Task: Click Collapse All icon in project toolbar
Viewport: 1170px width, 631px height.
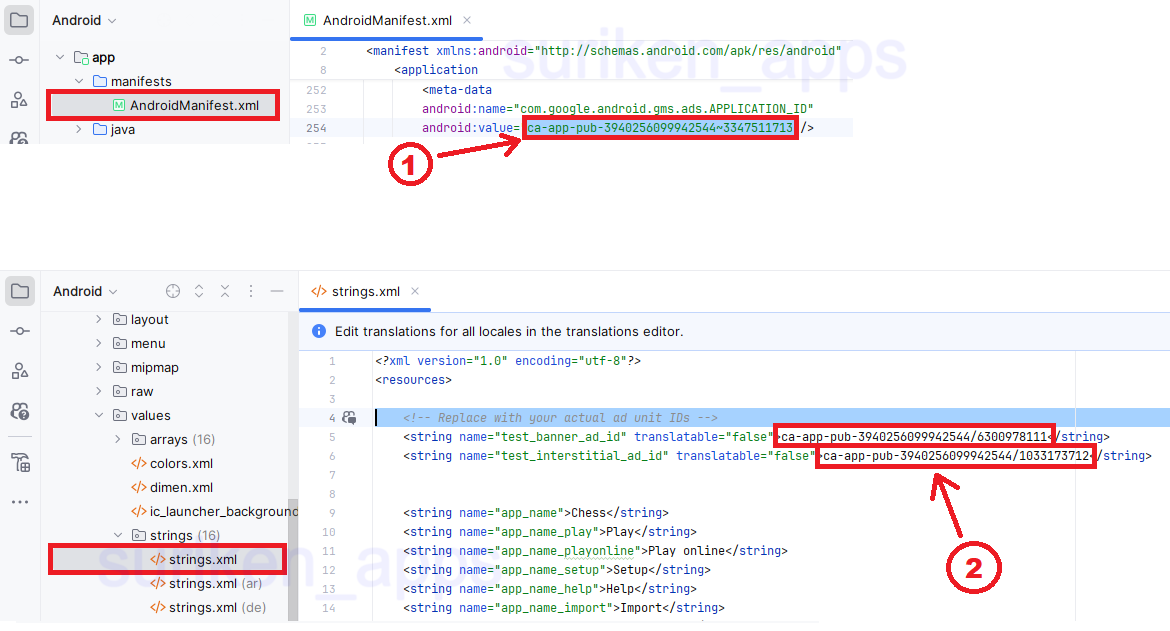Action: click(x=225, y=291)
